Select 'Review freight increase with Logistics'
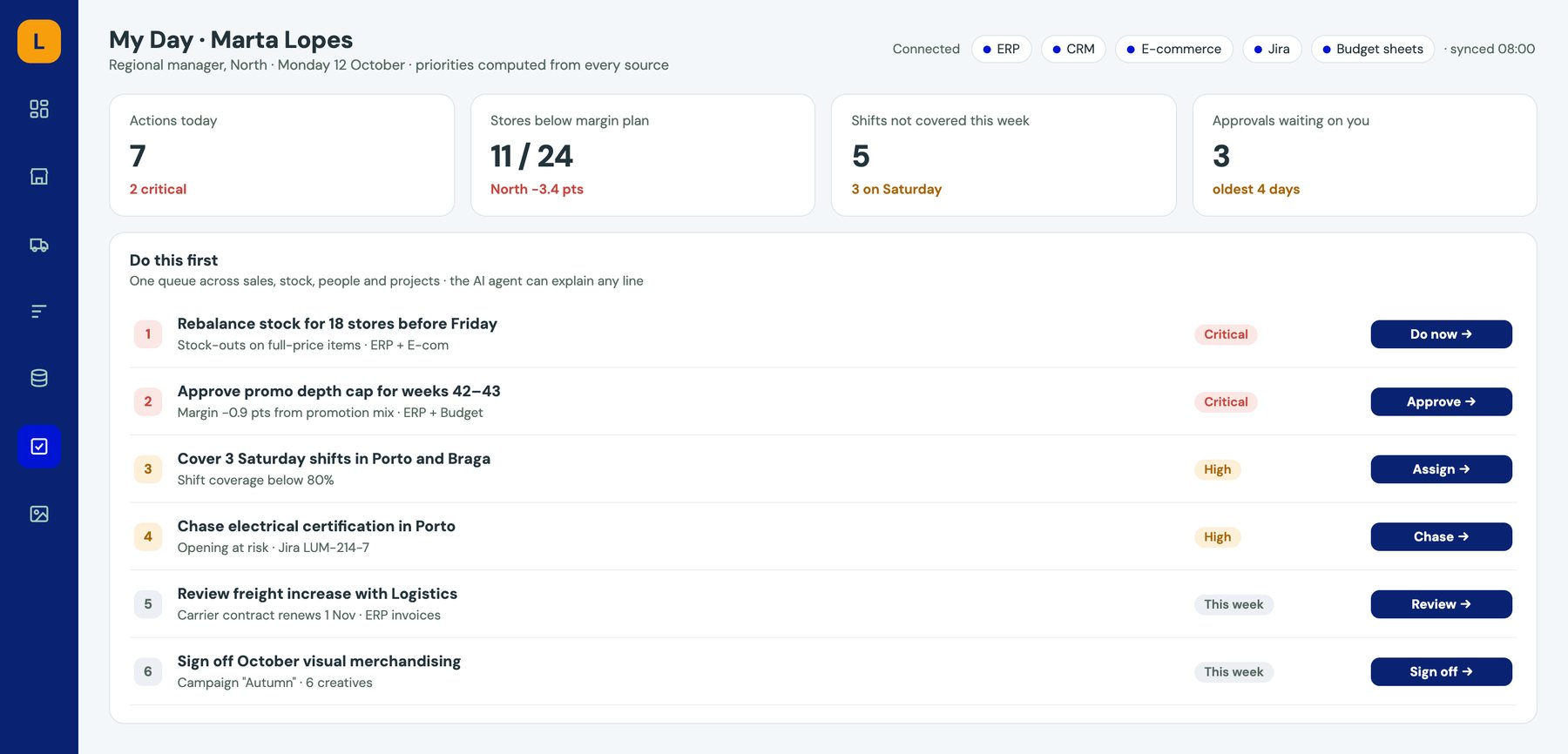 (x=317, y=594)
